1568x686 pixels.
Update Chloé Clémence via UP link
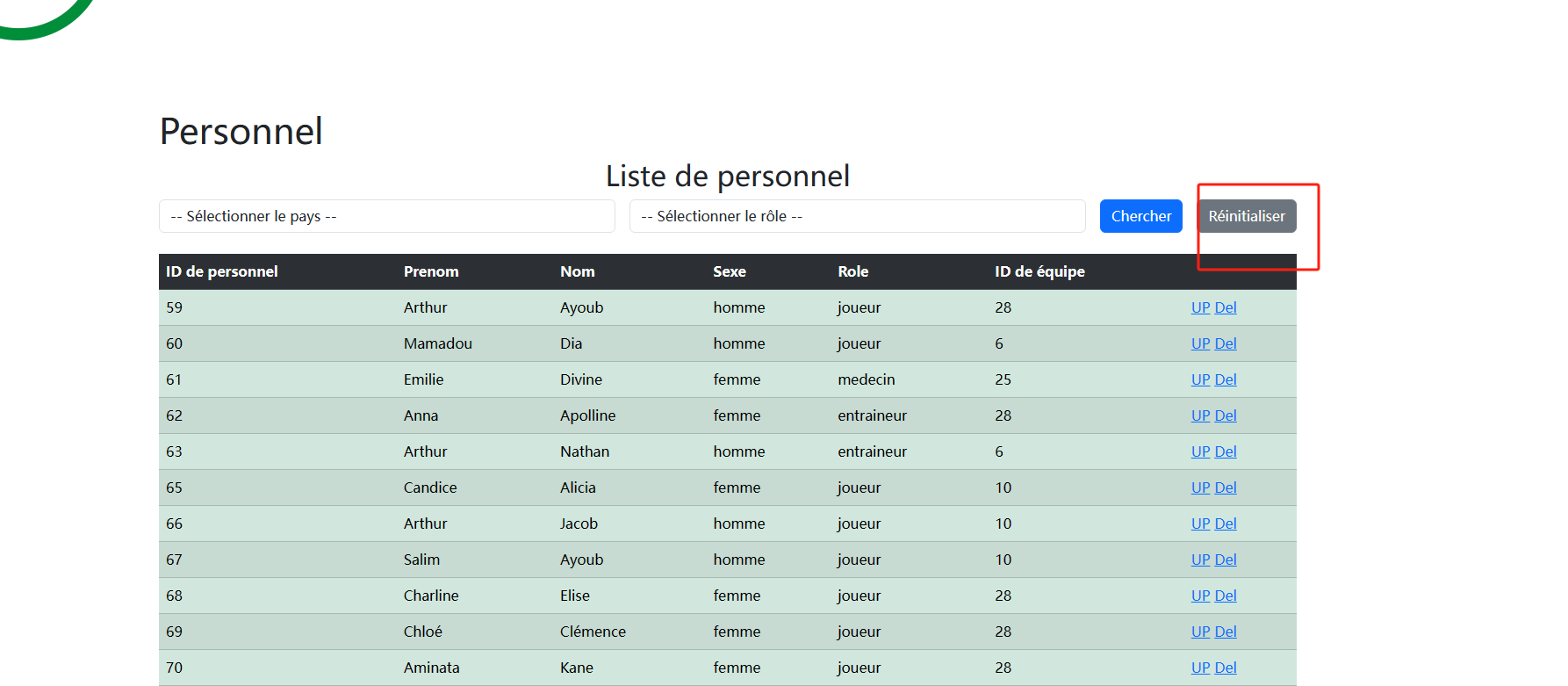point(1200,632)
